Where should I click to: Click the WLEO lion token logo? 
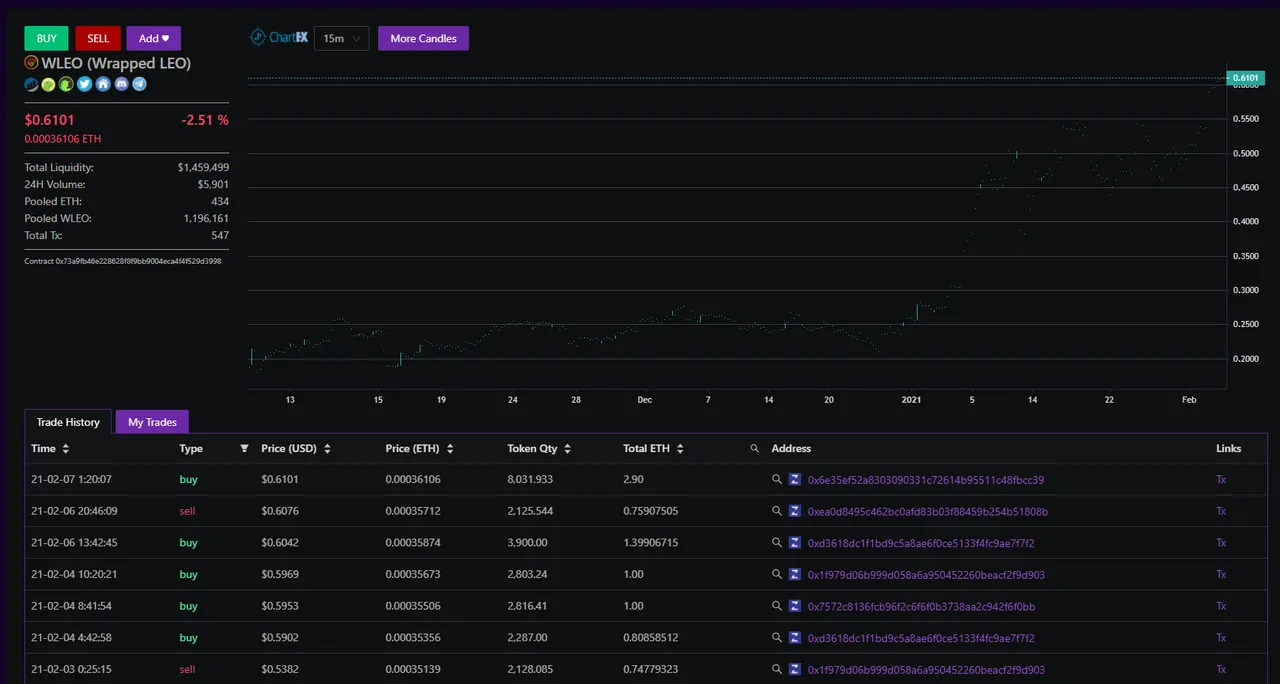point(31,63)
